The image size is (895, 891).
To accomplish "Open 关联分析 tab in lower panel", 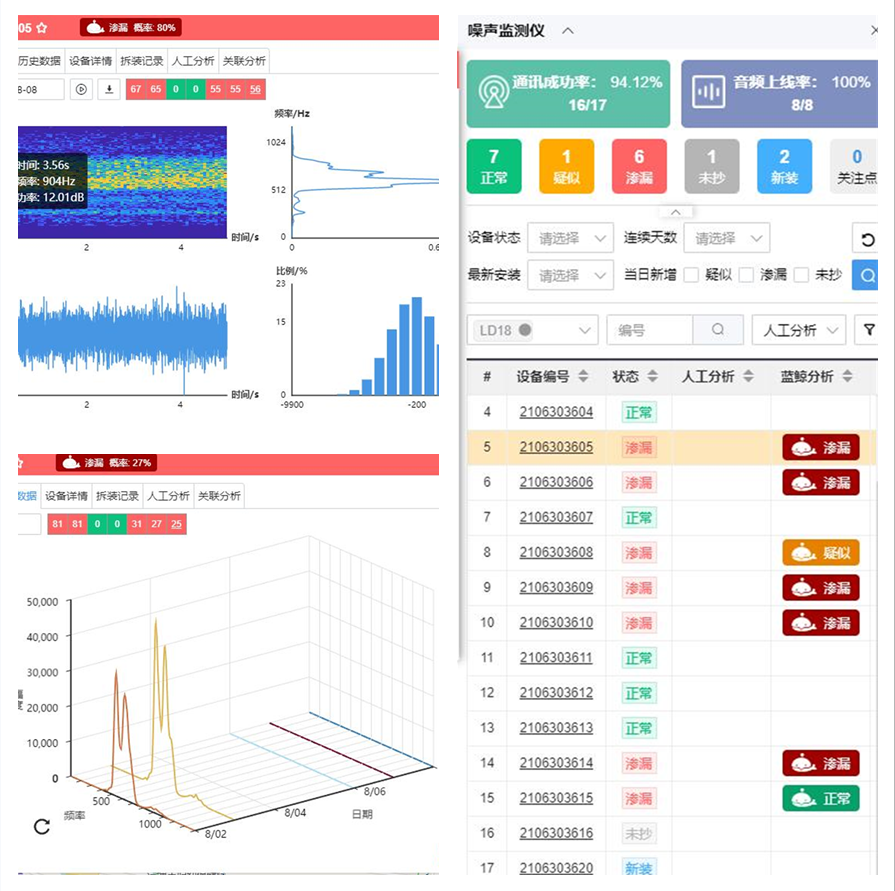I will (219, 496).
